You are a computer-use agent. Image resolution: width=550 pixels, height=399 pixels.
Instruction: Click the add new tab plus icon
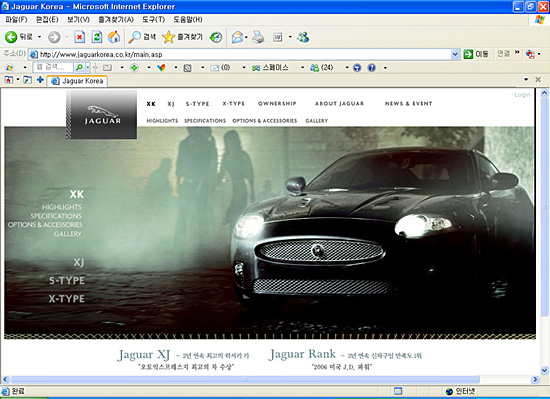pos(40,80)
